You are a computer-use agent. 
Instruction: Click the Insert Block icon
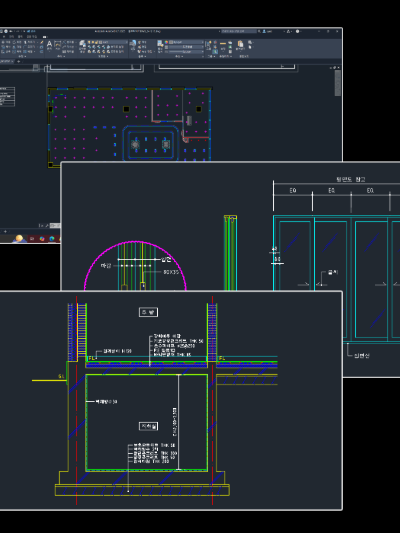[x=133, y=43]
